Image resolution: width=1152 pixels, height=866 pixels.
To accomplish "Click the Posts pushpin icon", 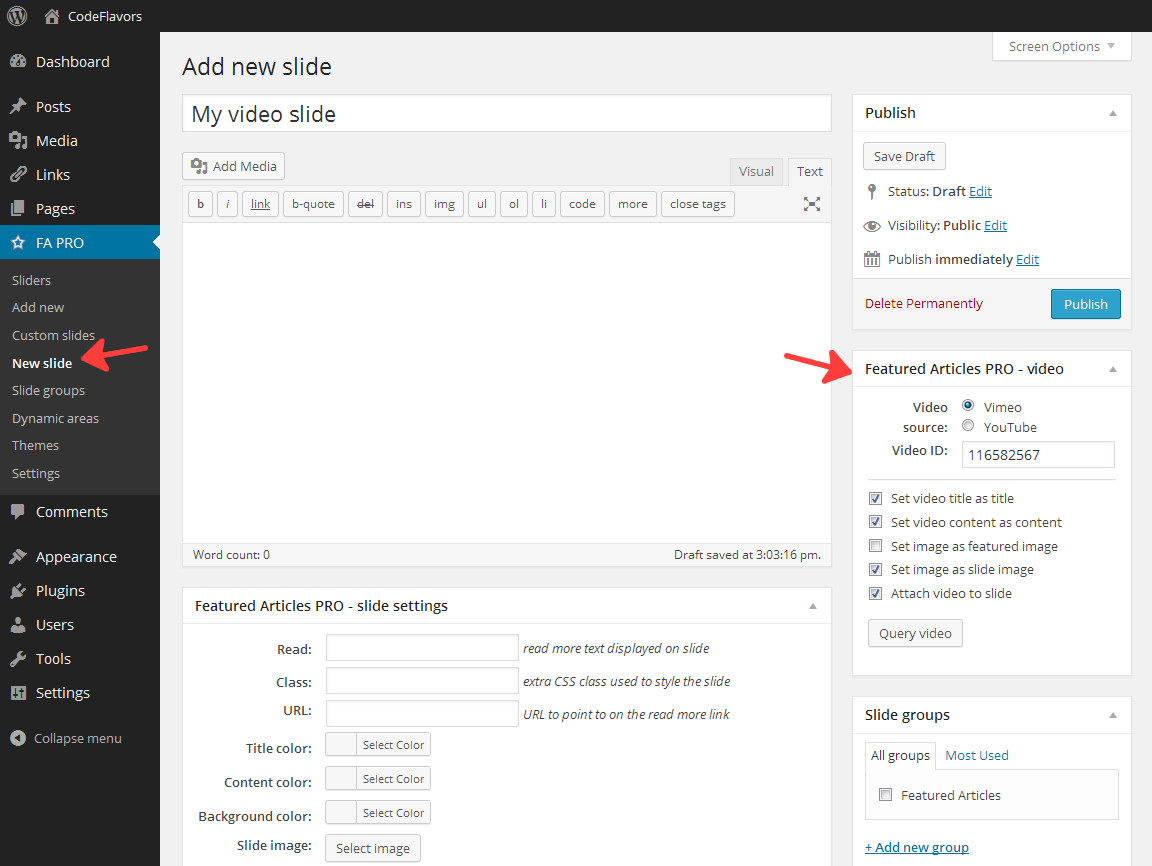I will point(18,107).
